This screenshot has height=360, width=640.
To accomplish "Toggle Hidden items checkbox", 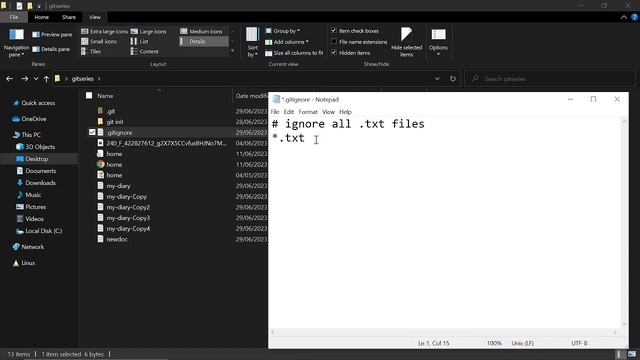I will pyautogui.click(x=334, y=53).
